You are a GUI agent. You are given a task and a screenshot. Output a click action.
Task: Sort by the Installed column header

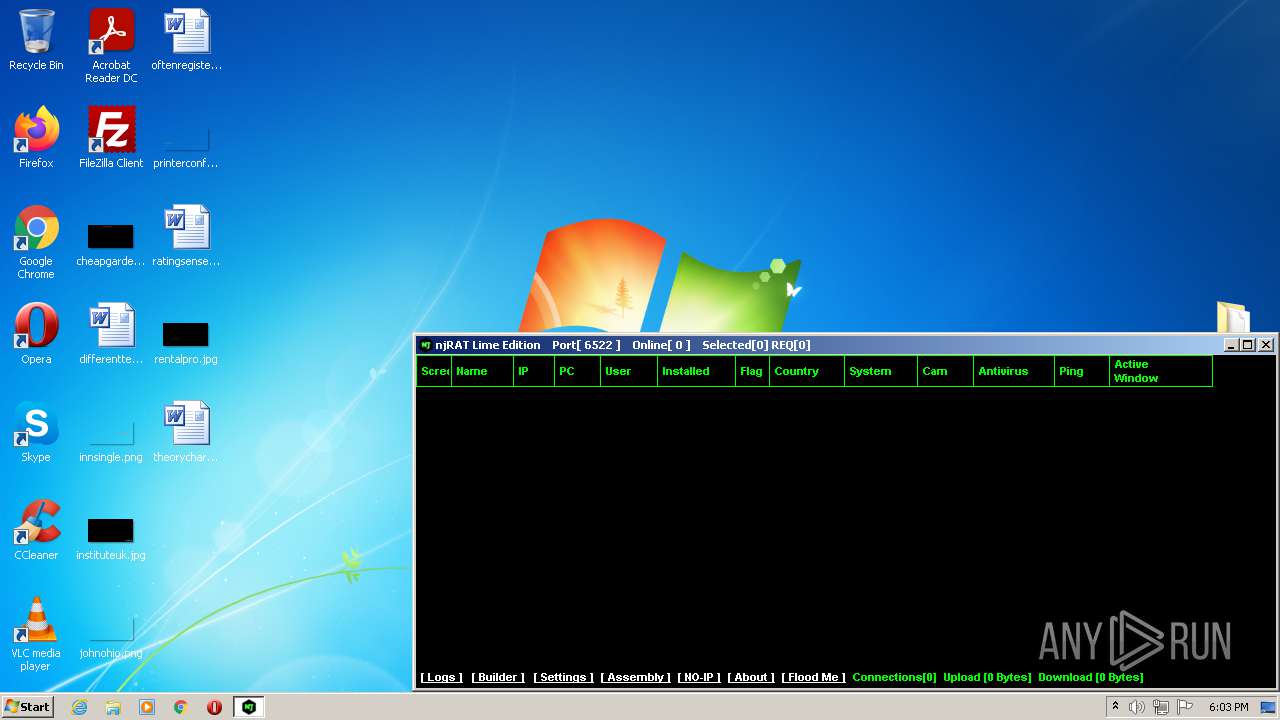tap(697, 371)
